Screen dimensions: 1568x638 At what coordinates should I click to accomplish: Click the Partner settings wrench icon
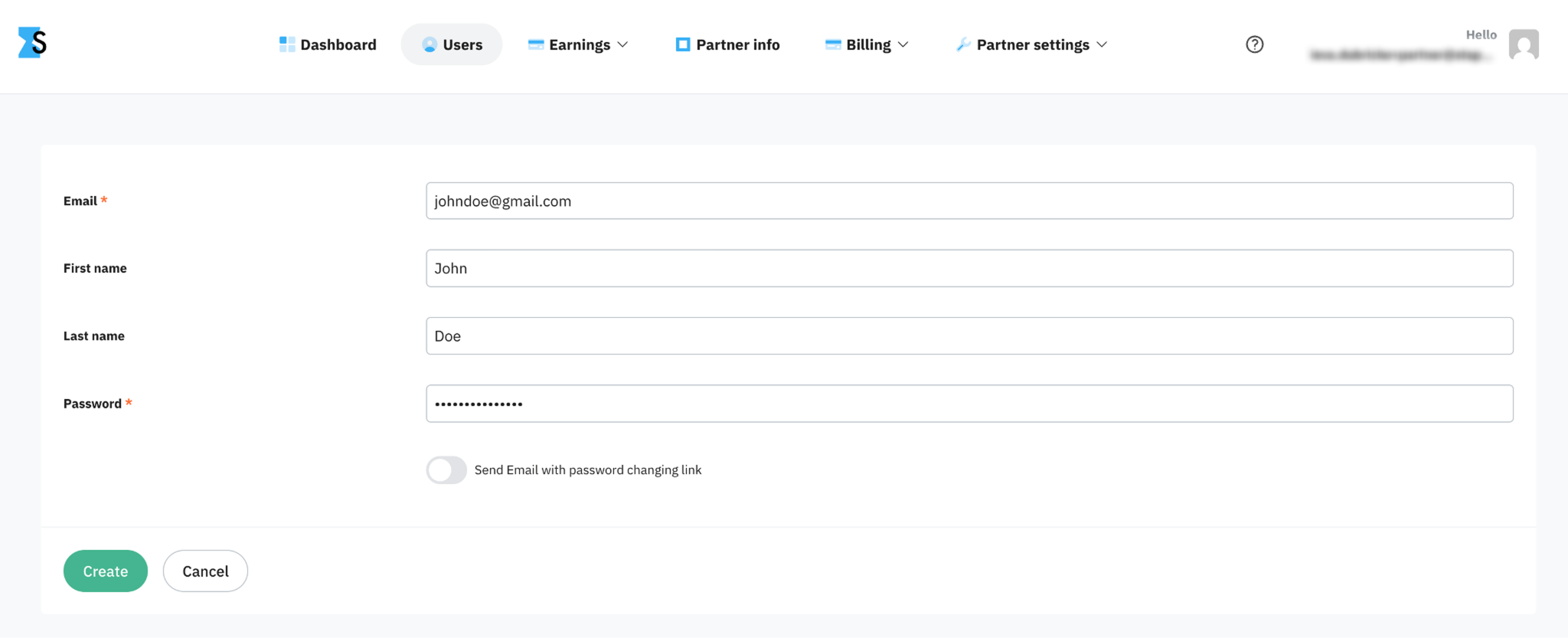pos(964,44)
